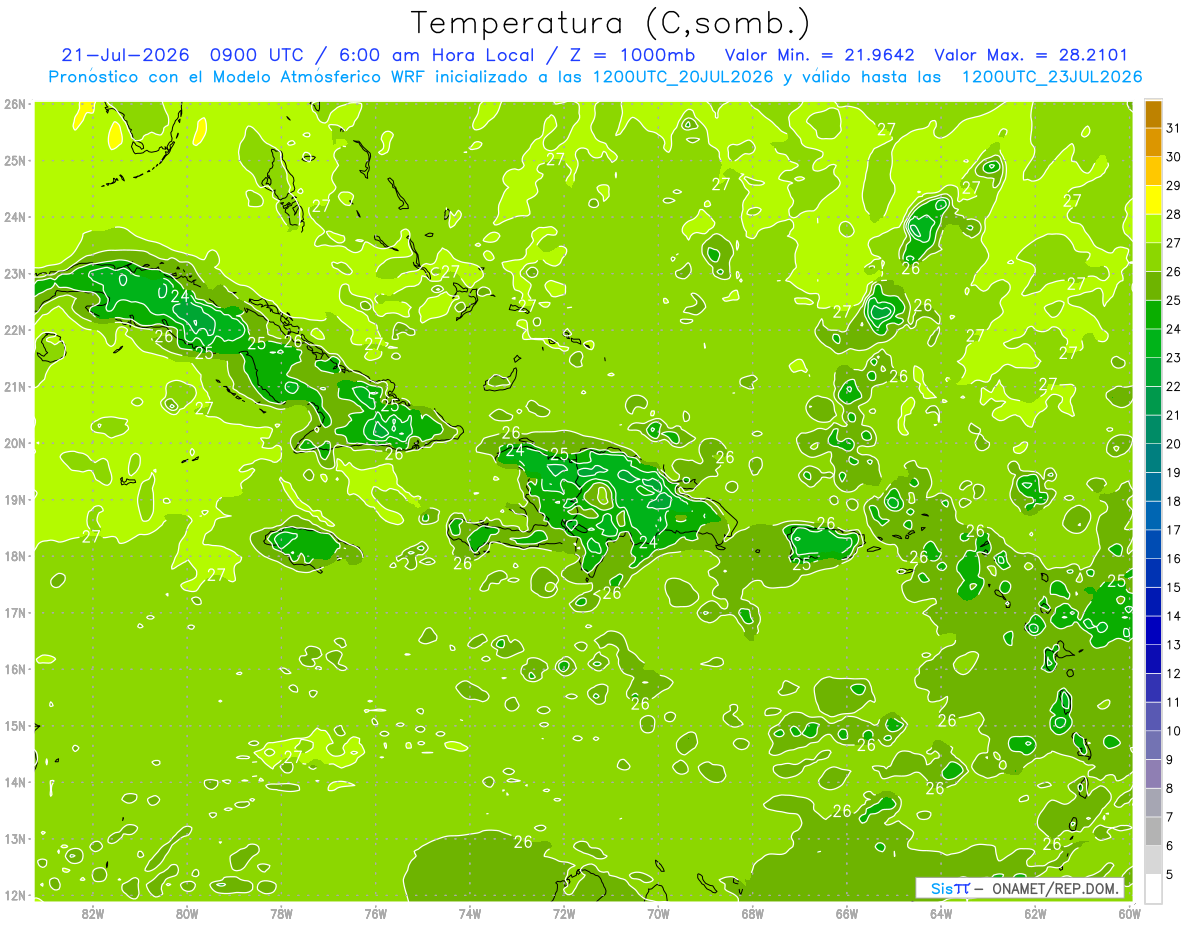
Task: Click longitude axis label "70W"
Action: [x=658, y=913]
